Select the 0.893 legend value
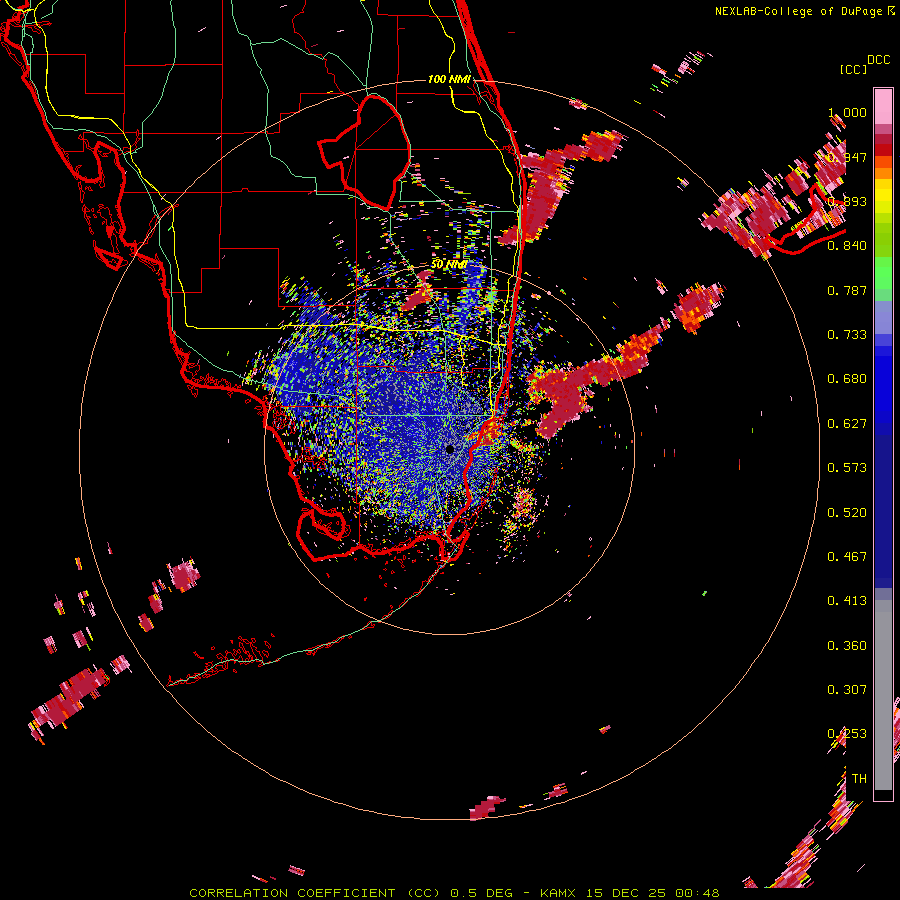Image resolution: width=900 pixels, height=900 pixels. pos(847,201)
